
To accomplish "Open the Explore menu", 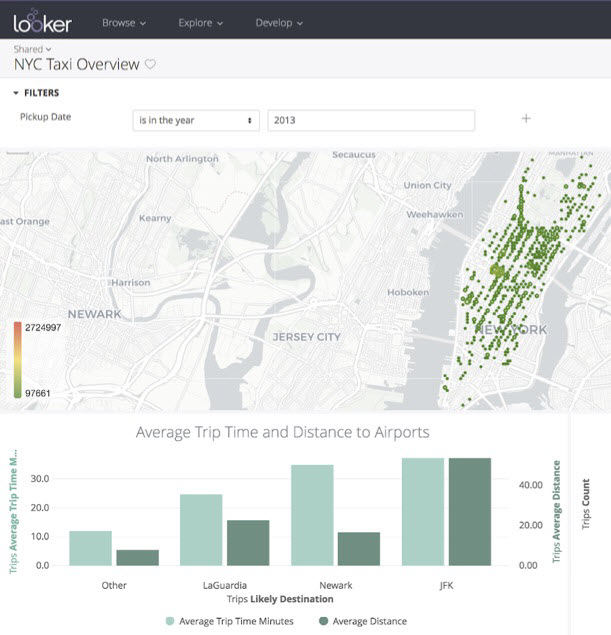I will pos(200,22).
